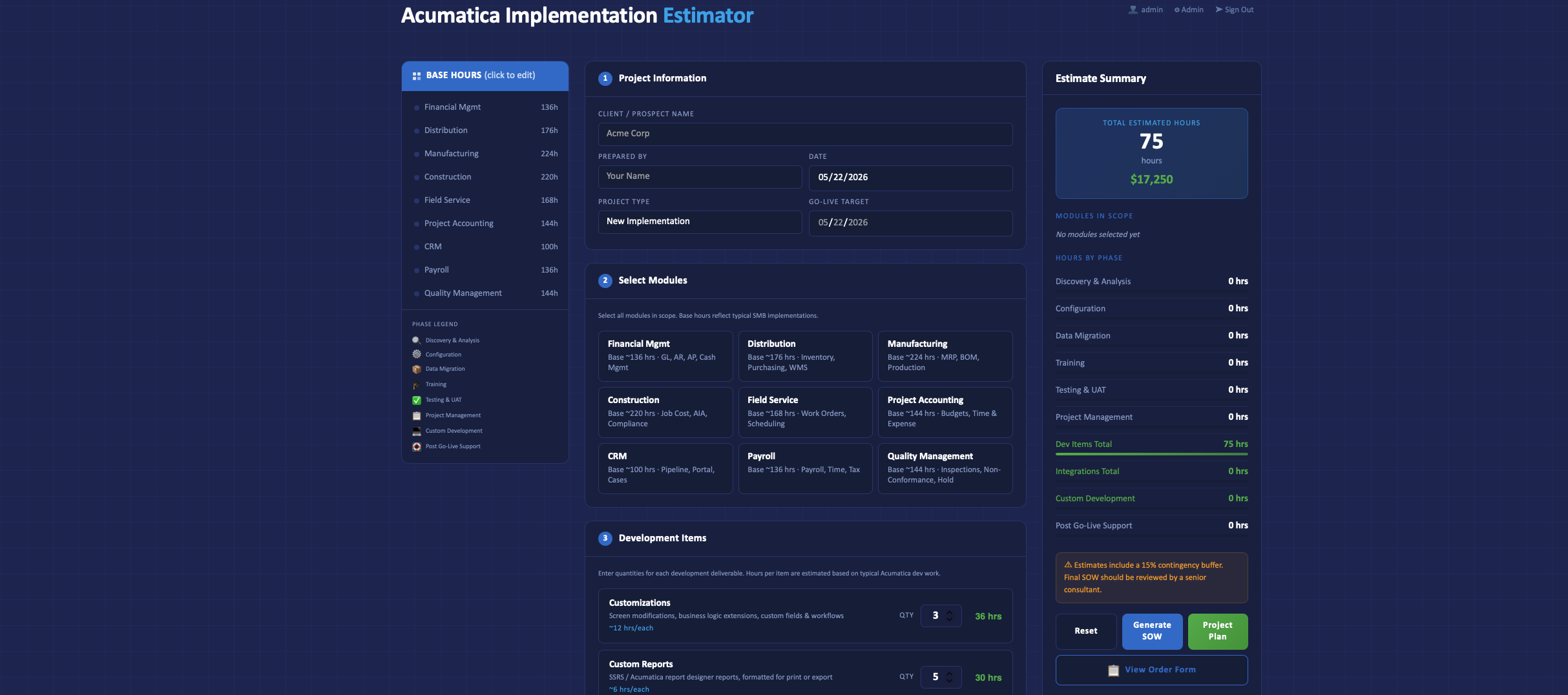Screen dimensions: 1568x695
Task: Edit Payroll 136h base hours row
Action: point(485,270)
